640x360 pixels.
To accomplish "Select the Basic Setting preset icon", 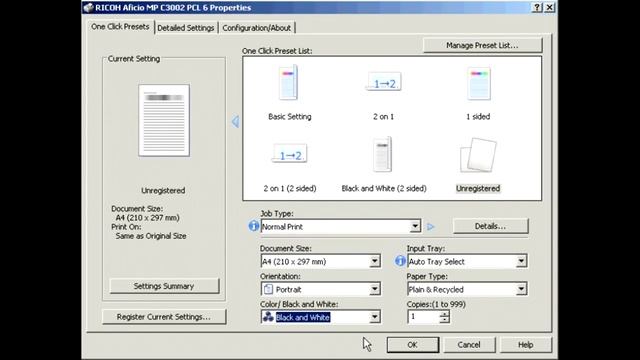I will pyautogui.click(x=288, y=83).
